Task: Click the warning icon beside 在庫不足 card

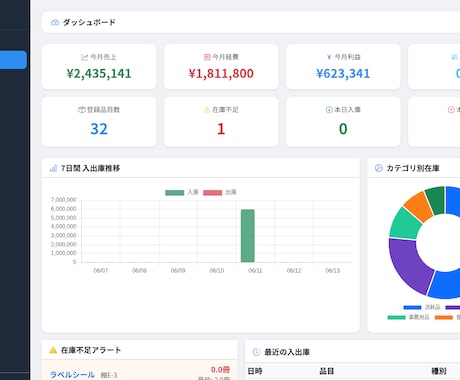Action: point(207,110)
